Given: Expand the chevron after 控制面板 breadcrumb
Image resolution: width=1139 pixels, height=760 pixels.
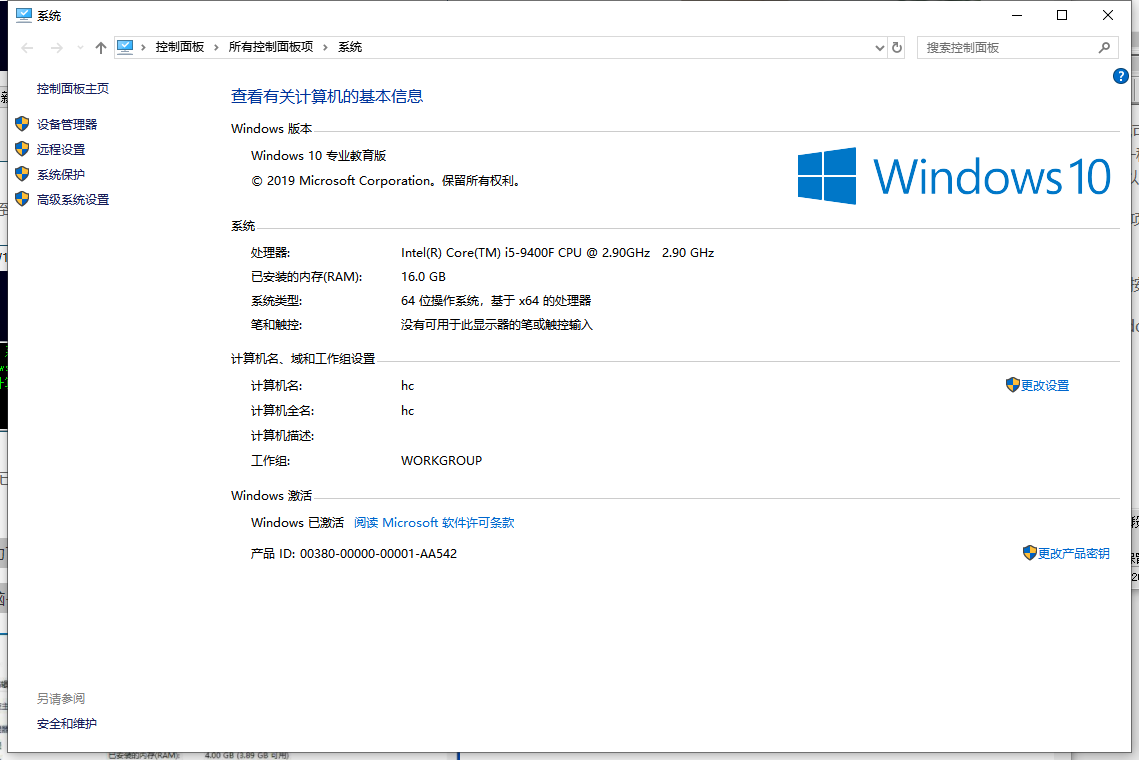Looking at the screenshot, I should pyautogui.click(x=216, y=47).
